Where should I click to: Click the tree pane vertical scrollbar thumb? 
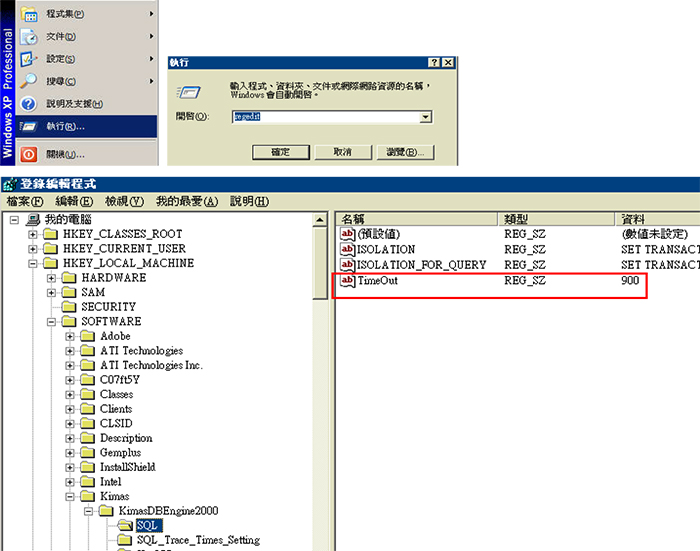point(320,263)
